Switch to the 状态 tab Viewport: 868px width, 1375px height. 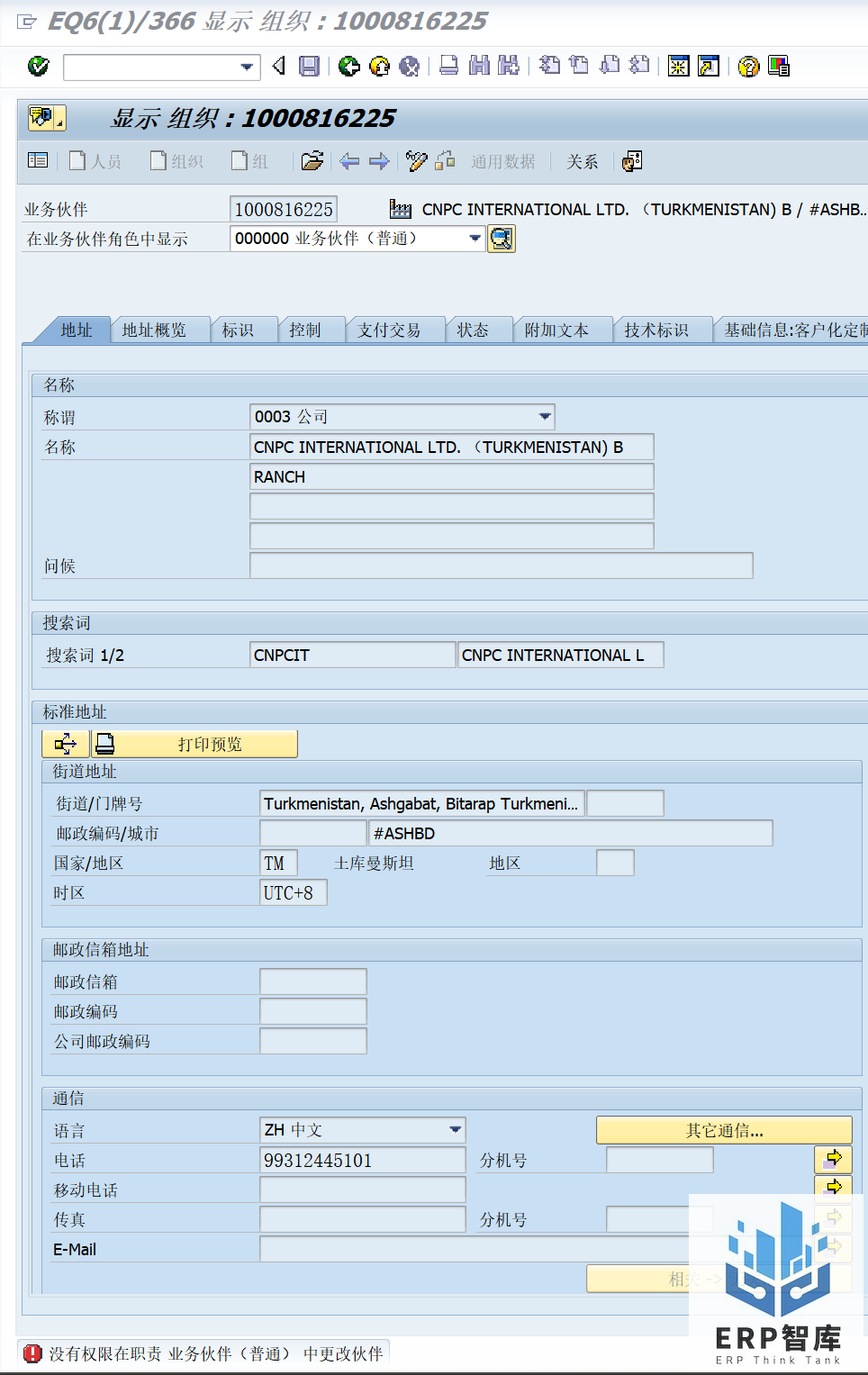[x=473, y=330]
